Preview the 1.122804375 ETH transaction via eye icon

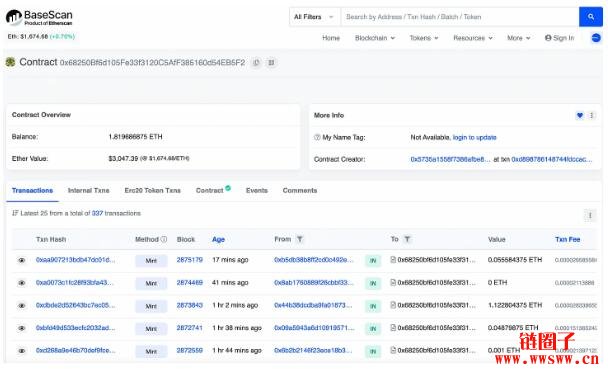click(22, 306)
